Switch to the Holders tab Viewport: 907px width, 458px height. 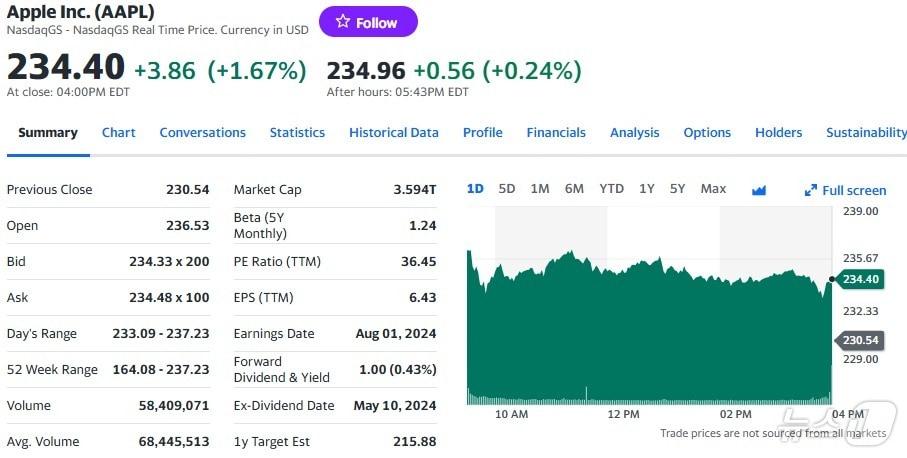778,133
